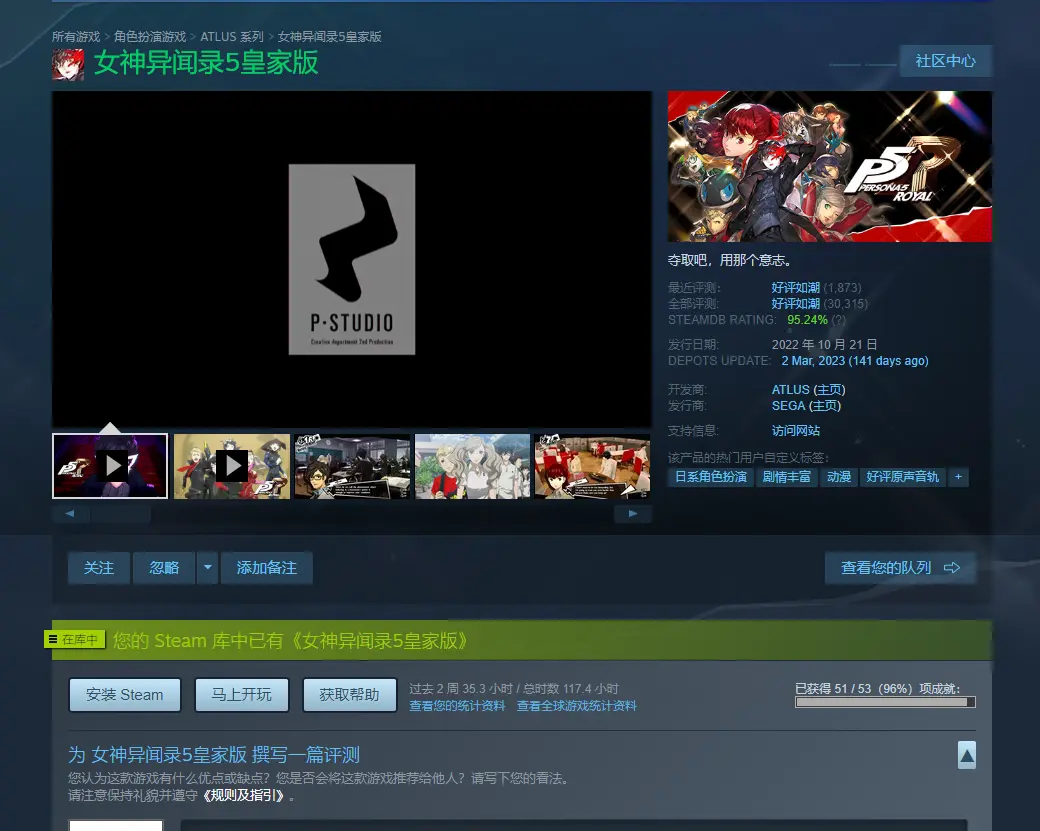Open 查看您的统计资料 stats link
This screenshot has height=831, width=1040.
pos(457,706)
